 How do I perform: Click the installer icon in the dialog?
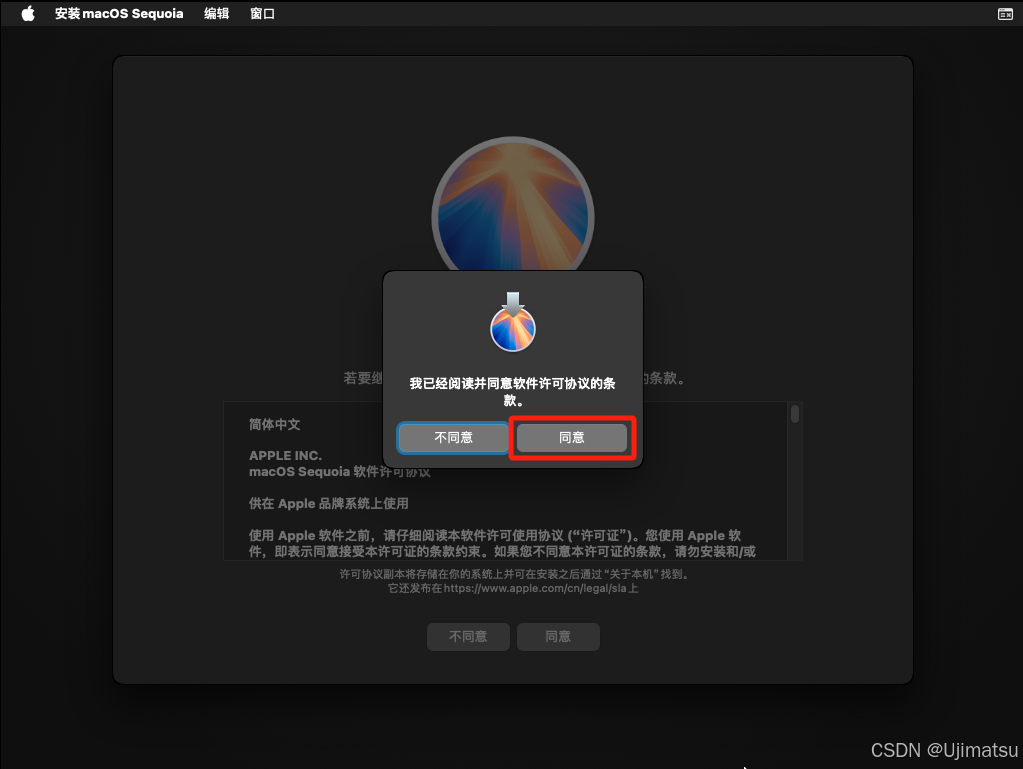pos(513,322)
